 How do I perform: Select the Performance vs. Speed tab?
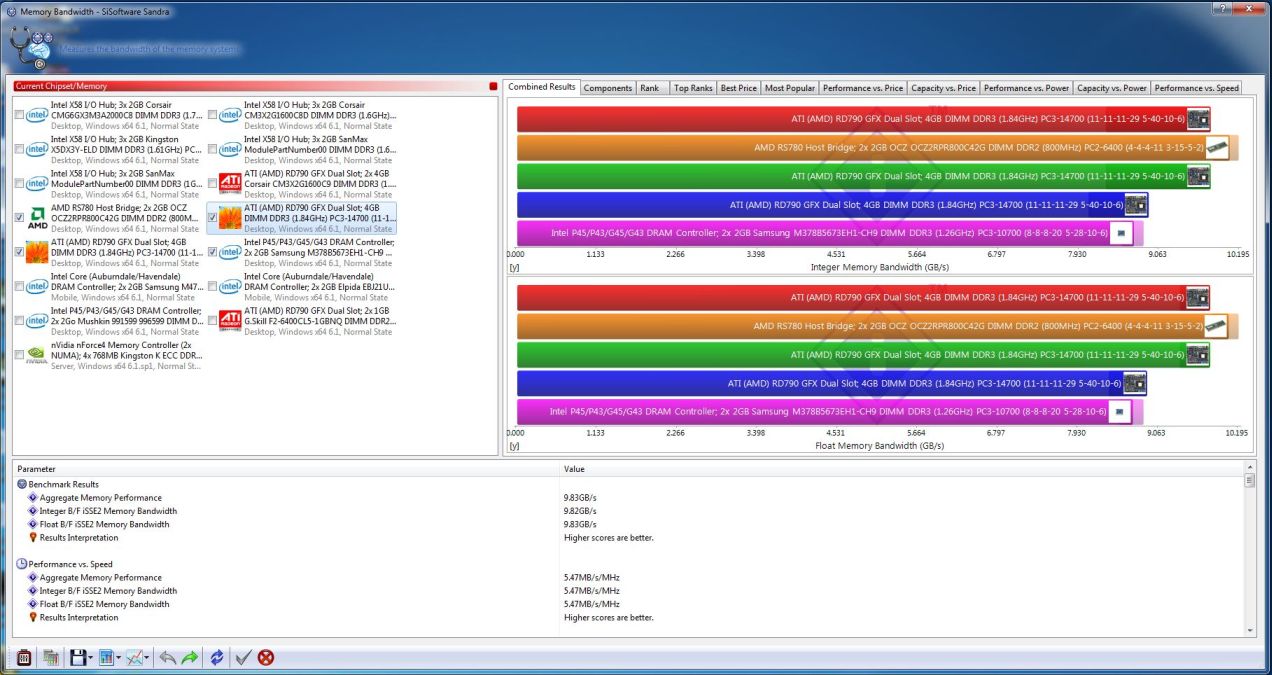(1197, 88)
